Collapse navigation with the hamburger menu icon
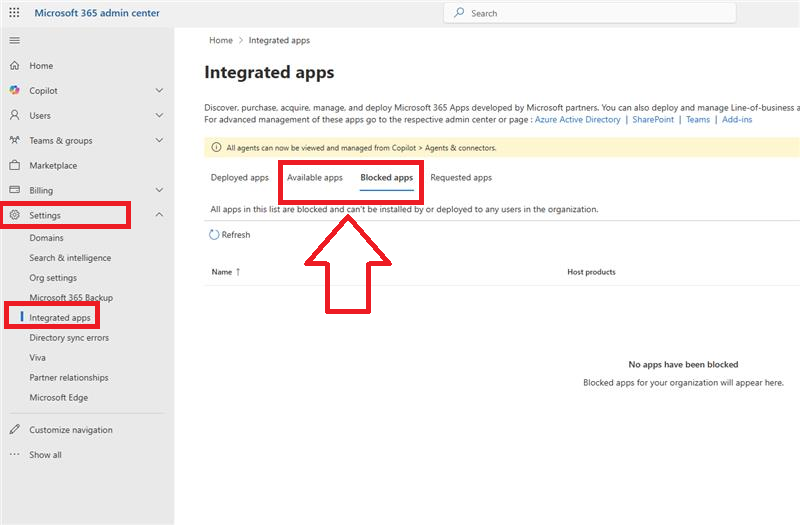Image resolution: width=800 pixels, height=525 pixels. tap(15, 40)
